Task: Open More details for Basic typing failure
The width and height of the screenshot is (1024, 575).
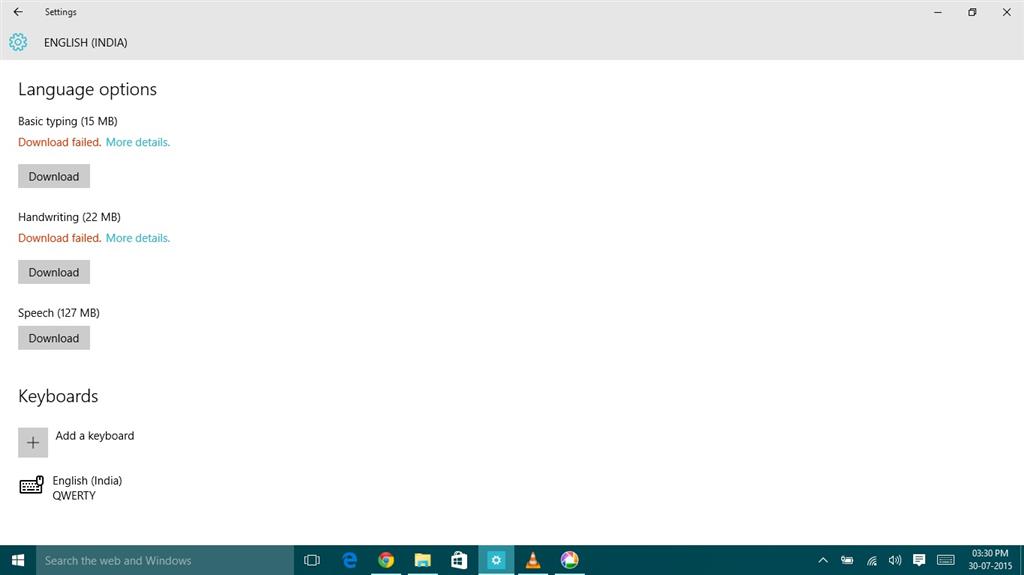Action: (x=138, y=142)
